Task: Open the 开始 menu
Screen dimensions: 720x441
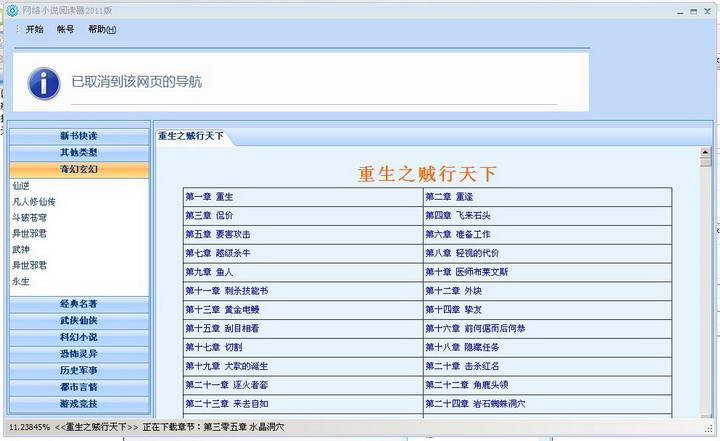Action: [34, 29]
